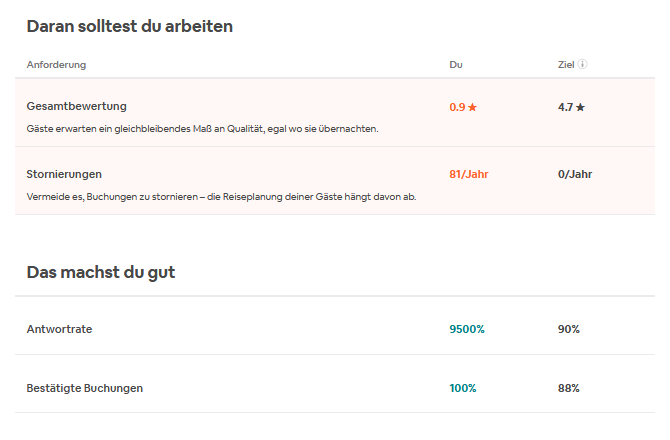Click the Anforderung column header
670x440 pixels.
pyautogui.click(x=56, y=65)
